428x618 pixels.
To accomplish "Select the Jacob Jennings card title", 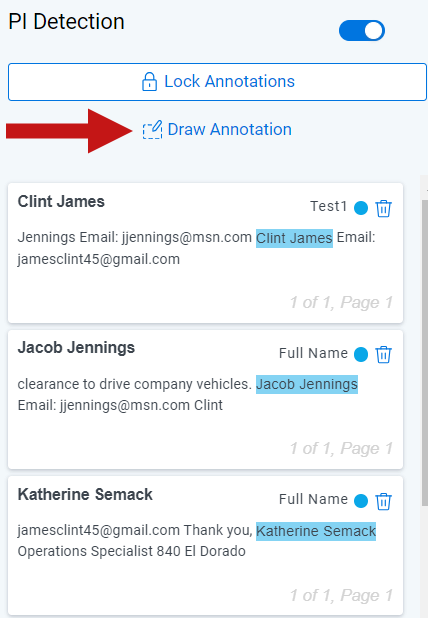I will pyautogui.click(x=76, y=348).
